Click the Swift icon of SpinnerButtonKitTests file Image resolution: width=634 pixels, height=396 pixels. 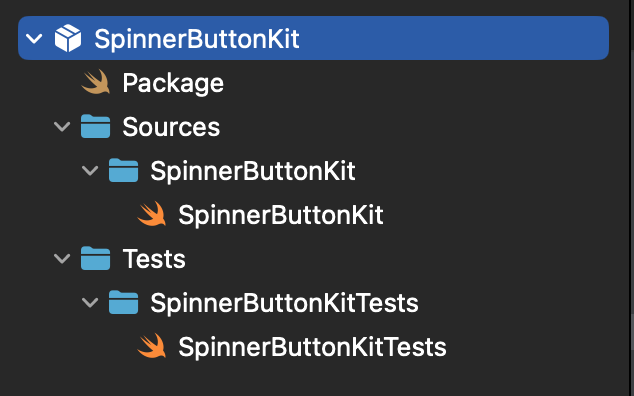pyautogui.click(x=152, y=346)
